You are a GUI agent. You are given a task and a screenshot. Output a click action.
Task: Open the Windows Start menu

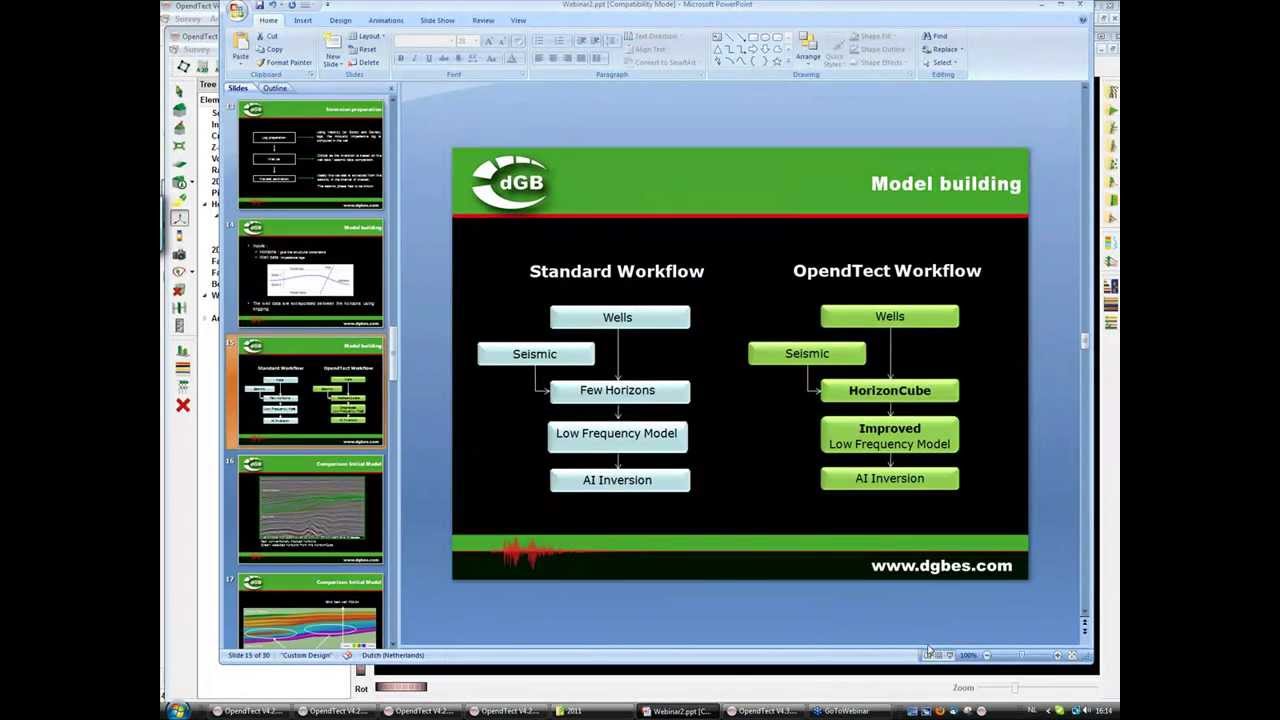tap(177, 711)
